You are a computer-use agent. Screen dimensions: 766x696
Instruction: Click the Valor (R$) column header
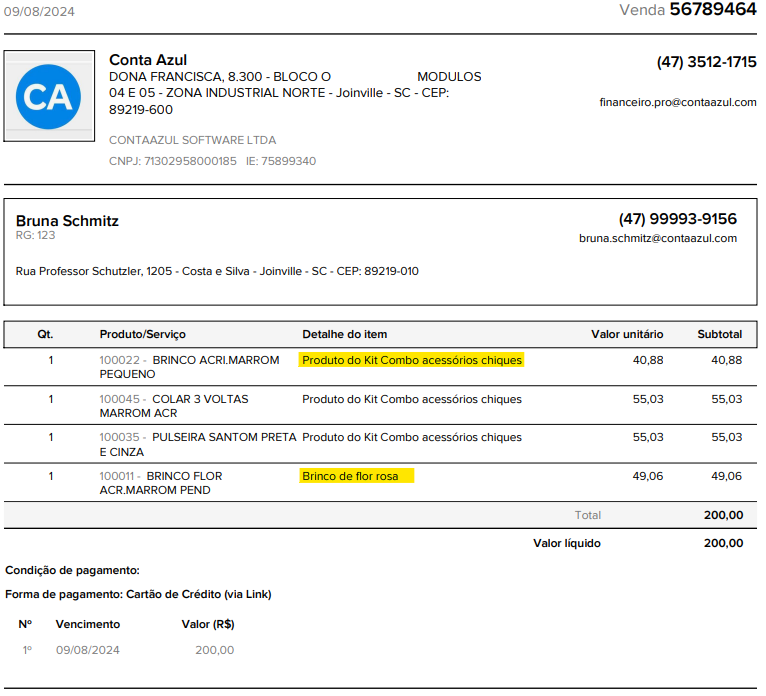[x=208, y=625]
